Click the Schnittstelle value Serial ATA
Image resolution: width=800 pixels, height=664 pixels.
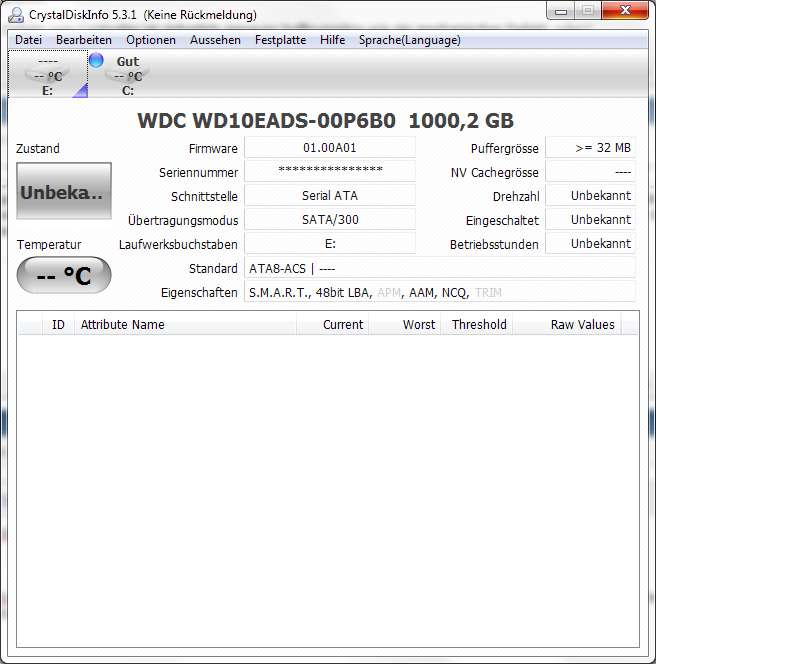(330, 195)
